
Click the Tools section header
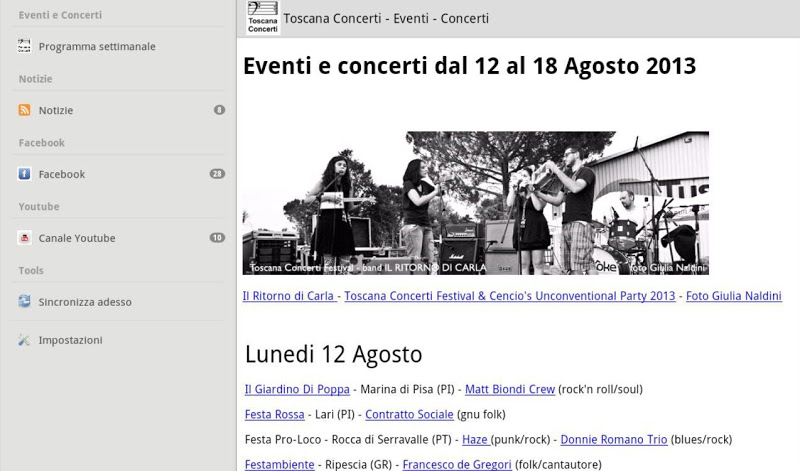pos(31,270)
